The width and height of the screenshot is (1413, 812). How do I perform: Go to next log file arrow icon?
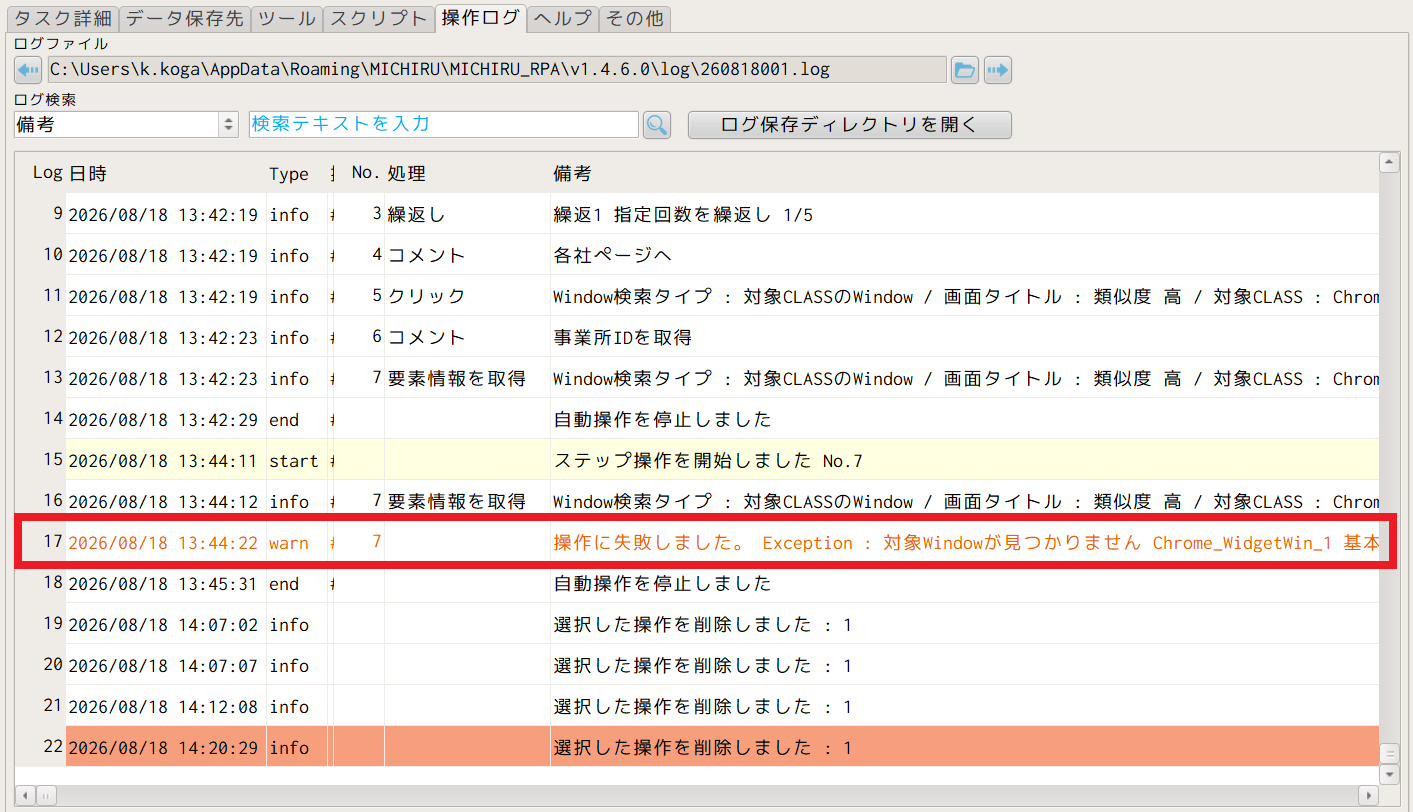997,69
